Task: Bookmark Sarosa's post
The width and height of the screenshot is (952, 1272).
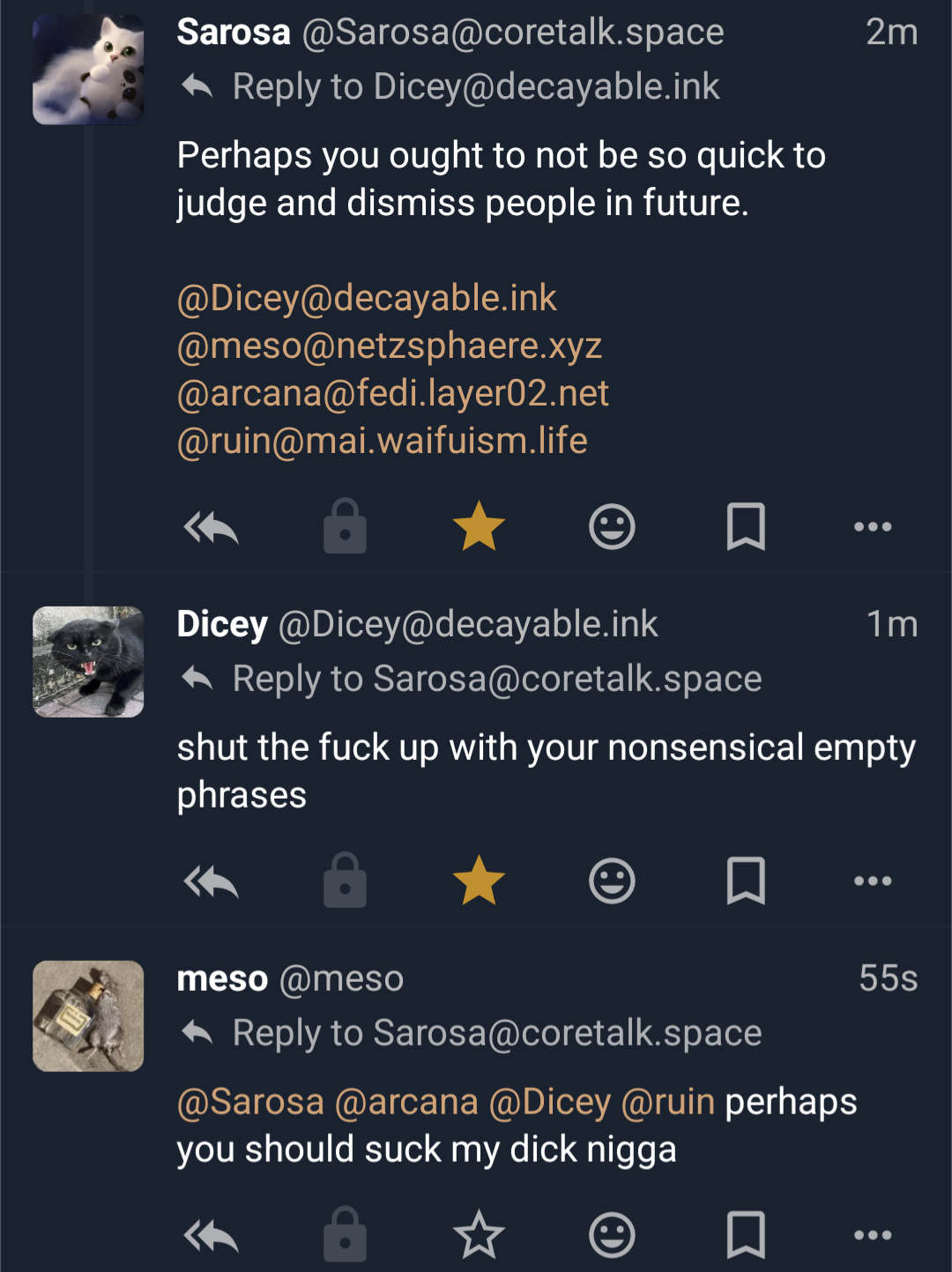Action: coord(746,527)
